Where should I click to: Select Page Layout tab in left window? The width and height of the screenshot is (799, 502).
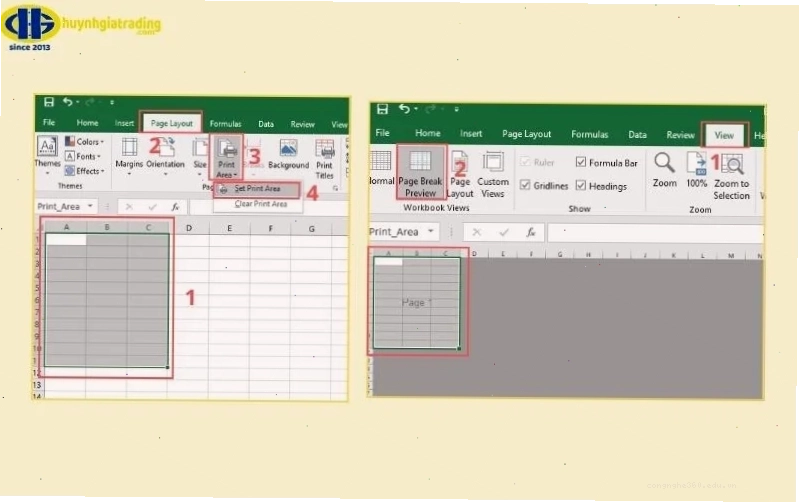(172, 123)
